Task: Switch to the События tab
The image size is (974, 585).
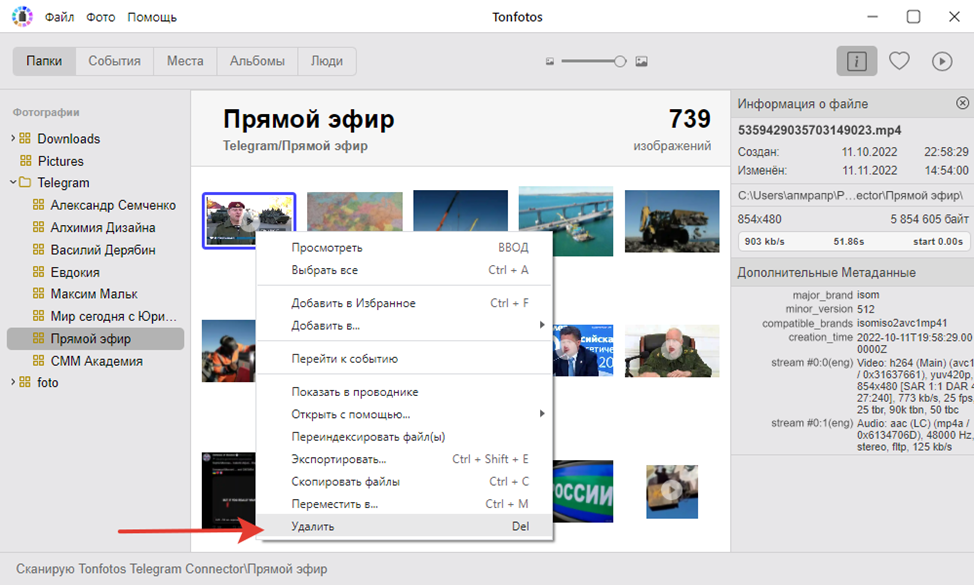Action: point(114,61)
